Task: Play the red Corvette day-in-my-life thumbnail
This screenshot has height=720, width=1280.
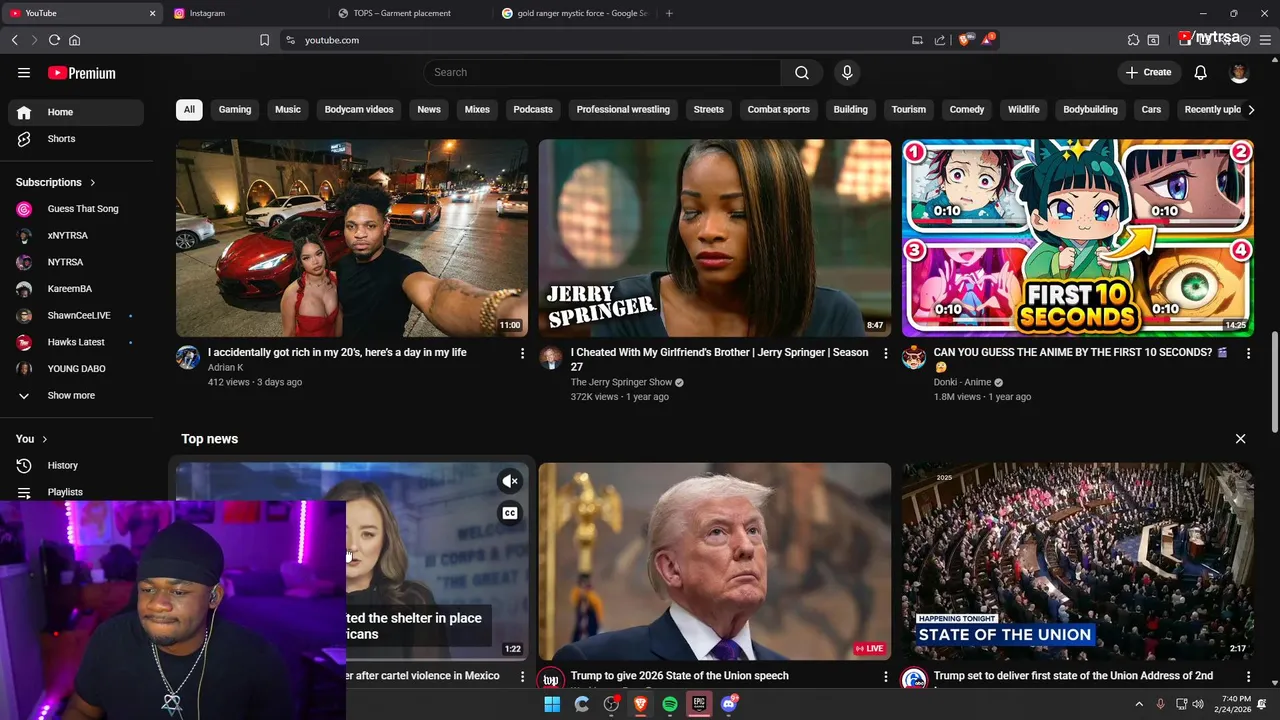Action: pyautogui.click(x=352, y=238)
